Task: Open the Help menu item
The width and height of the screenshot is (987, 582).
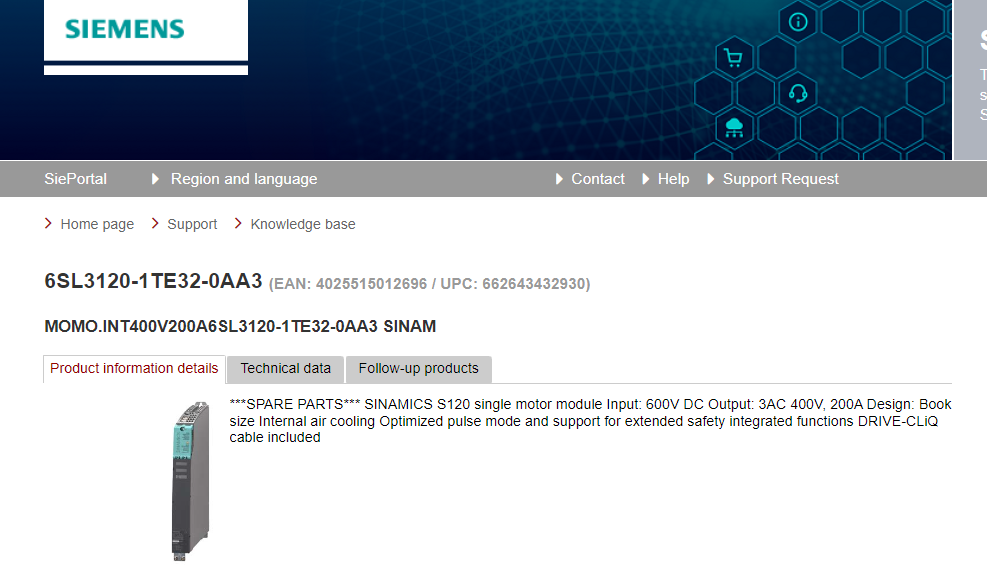Action: [x=673, y=179]
